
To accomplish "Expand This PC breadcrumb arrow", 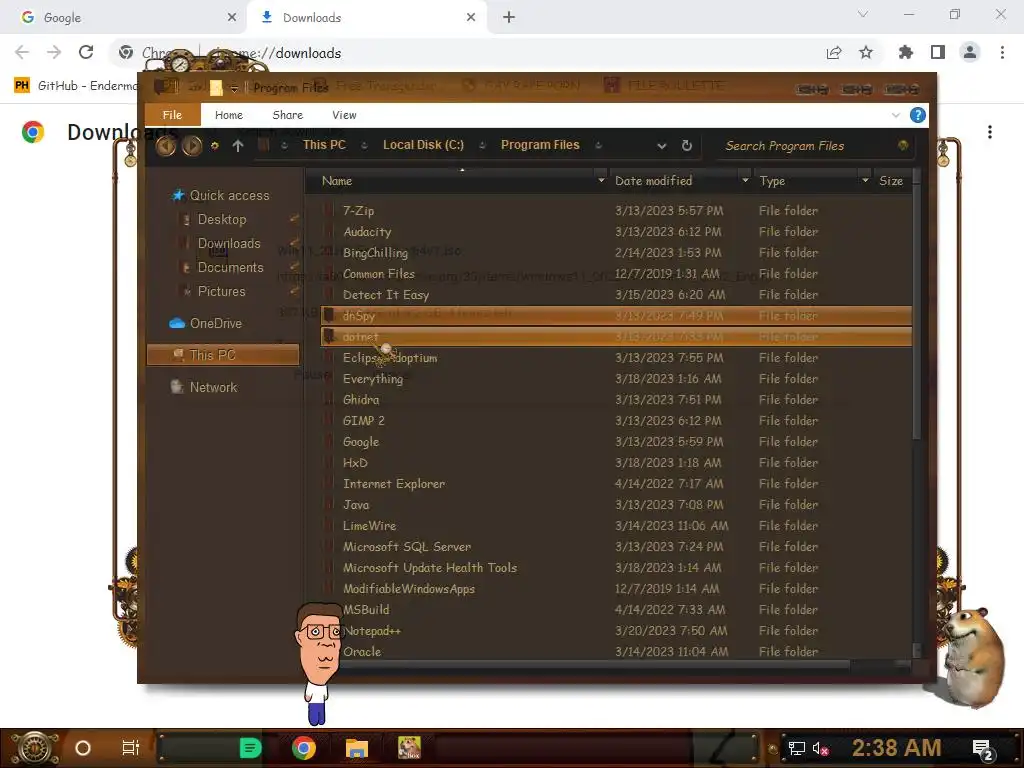I will [364, 146].
